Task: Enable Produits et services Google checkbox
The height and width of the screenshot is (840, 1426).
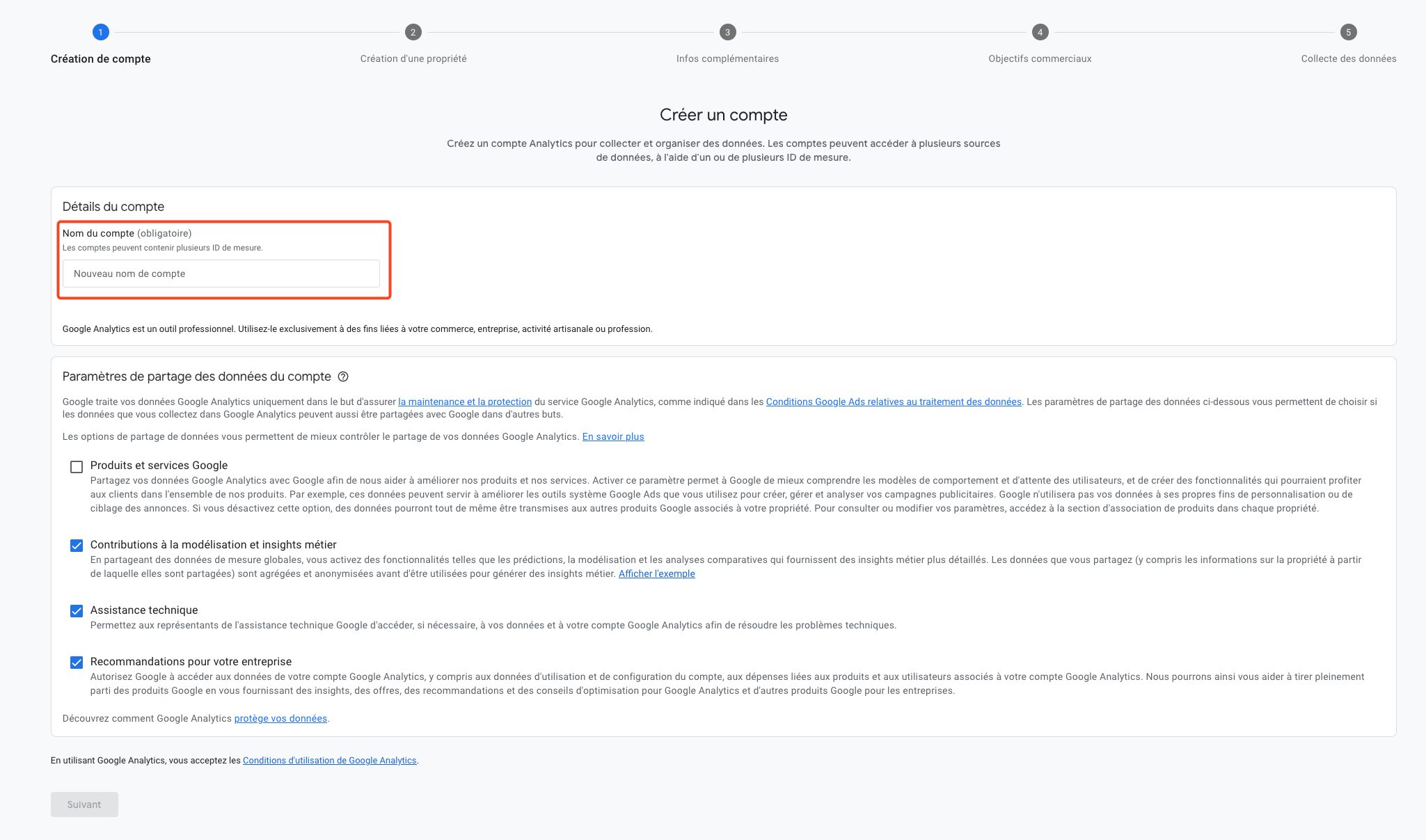Action: pos(77,467)
